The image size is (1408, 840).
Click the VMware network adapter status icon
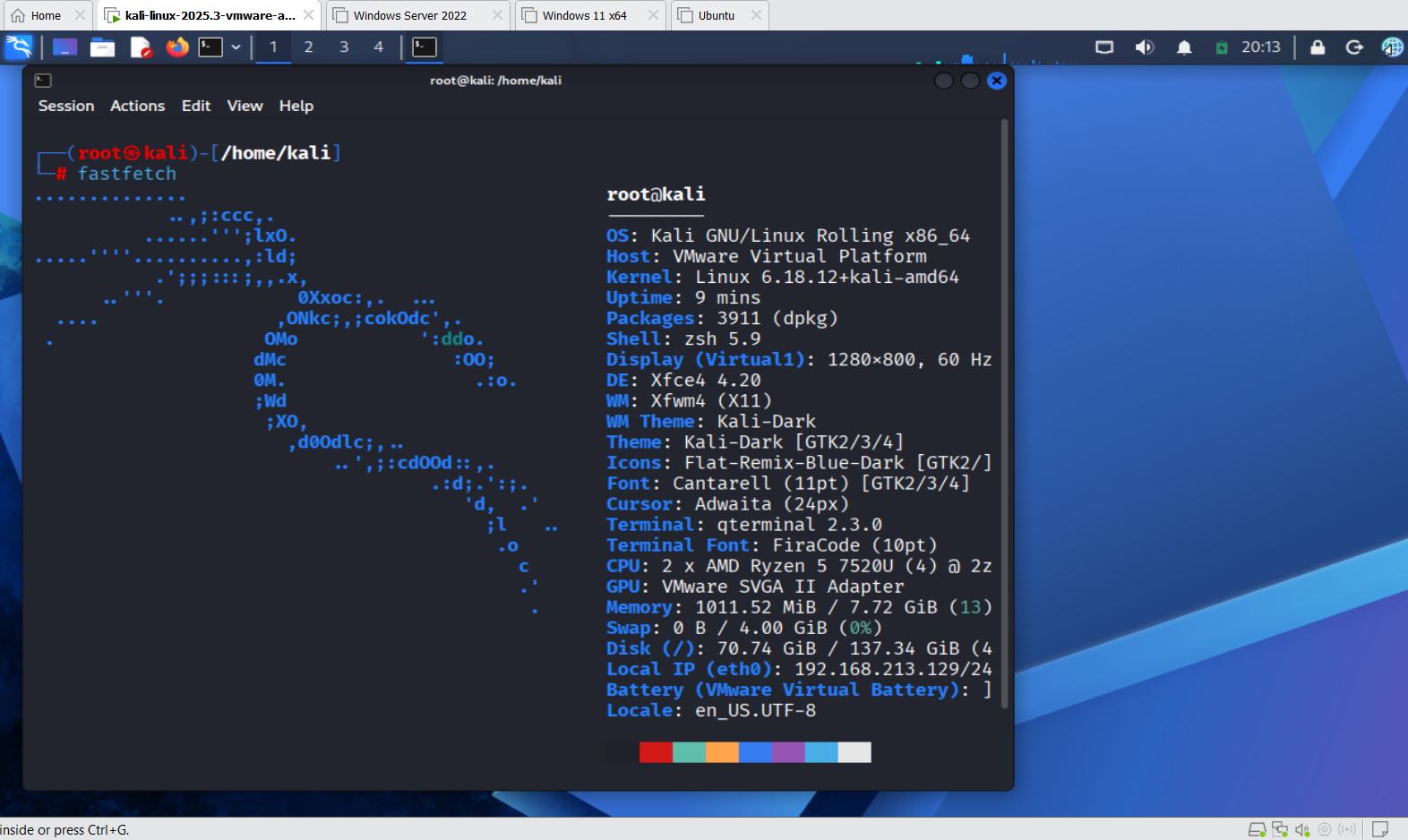point(1280,829)
